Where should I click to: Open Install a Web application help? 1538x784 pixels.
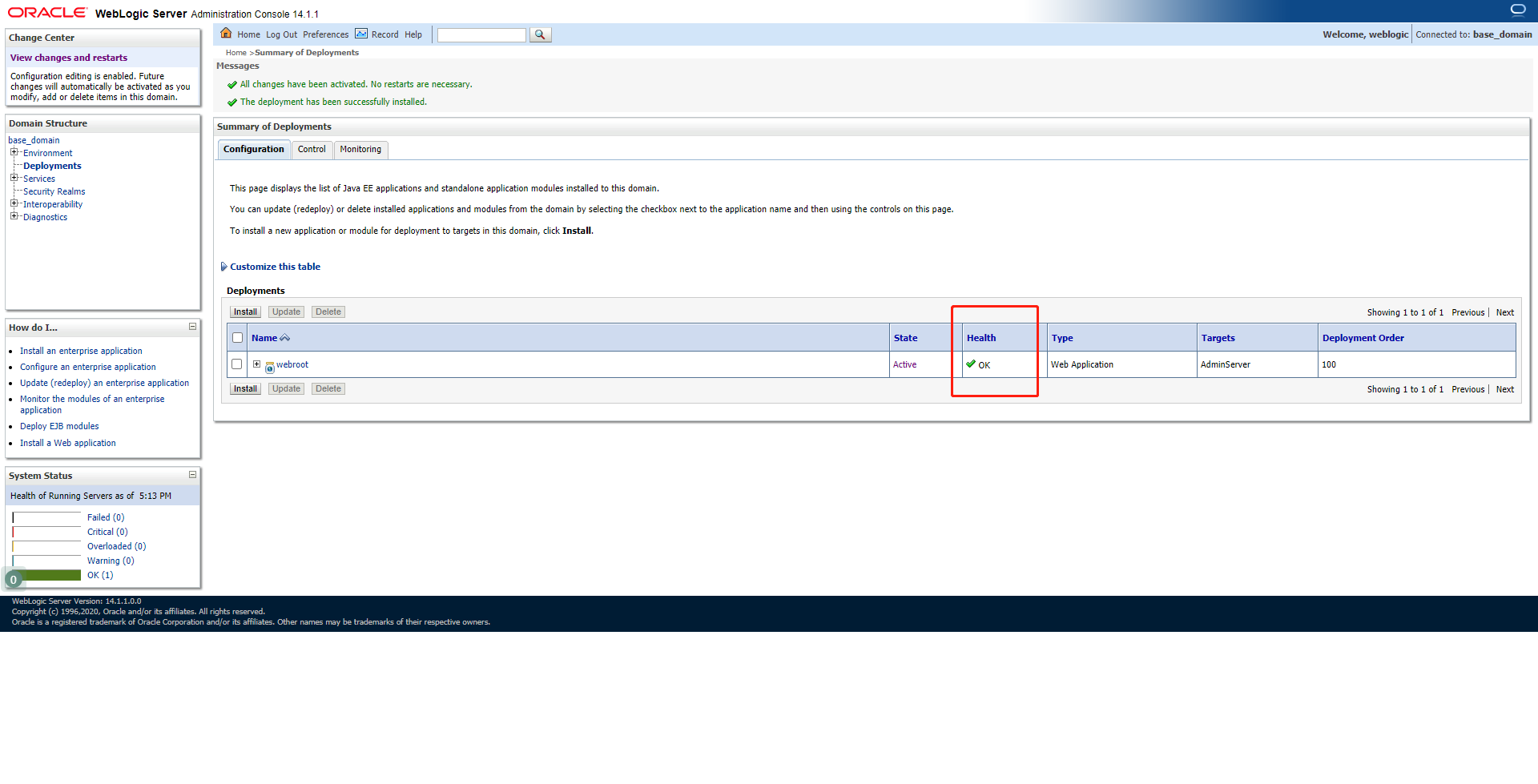click(x=68, y=443)
